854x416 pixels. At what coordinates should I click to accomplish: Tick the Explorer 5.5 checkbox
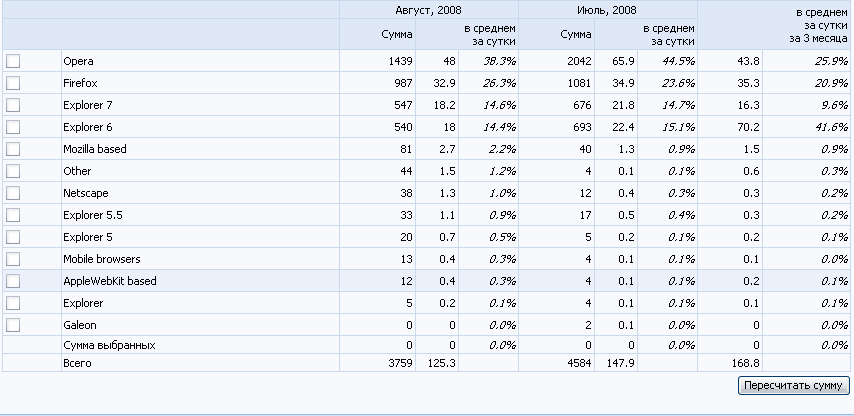click(x=13, y=215)
